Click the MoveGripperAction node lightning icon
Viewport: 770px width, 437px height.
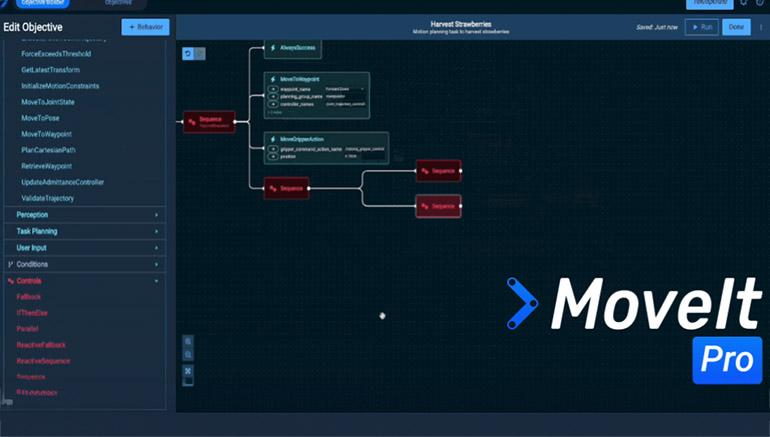tap(273, 139)
